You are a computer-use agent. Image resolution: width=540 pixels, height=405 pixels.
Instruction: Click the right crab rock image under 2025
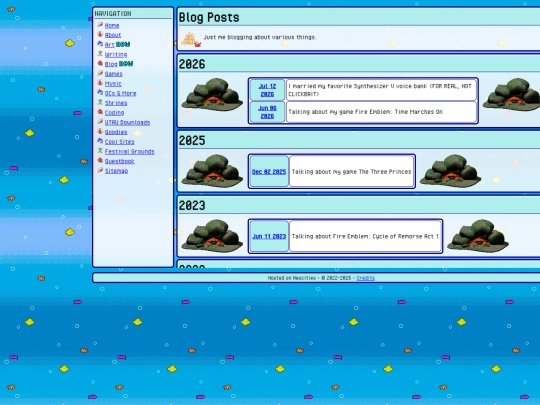[x=450, y=171]
